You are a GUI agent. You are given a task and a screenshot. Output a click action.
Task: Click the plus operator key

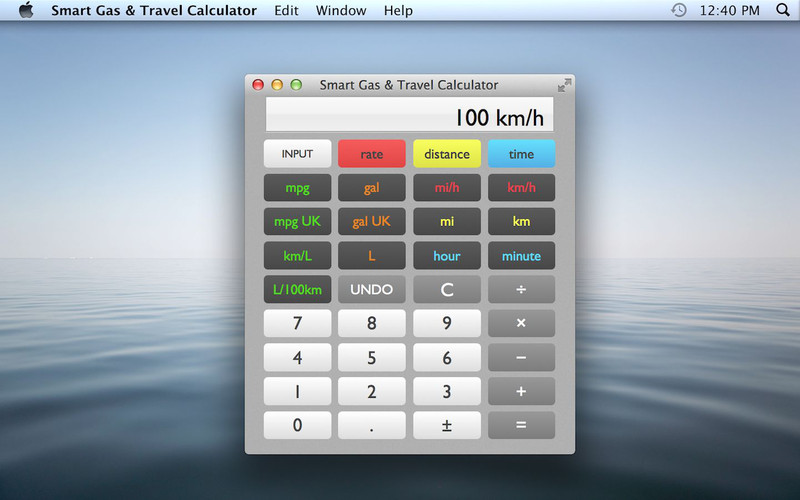pyautogui.click(x=521, y=391)
